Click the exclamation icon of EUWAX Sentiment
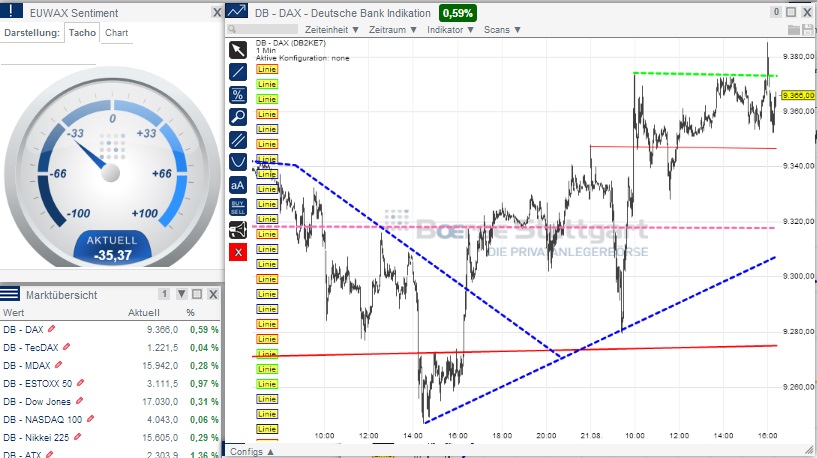This screenshot has height=458, width=817. pyautogui.click(x=11, y=11)
